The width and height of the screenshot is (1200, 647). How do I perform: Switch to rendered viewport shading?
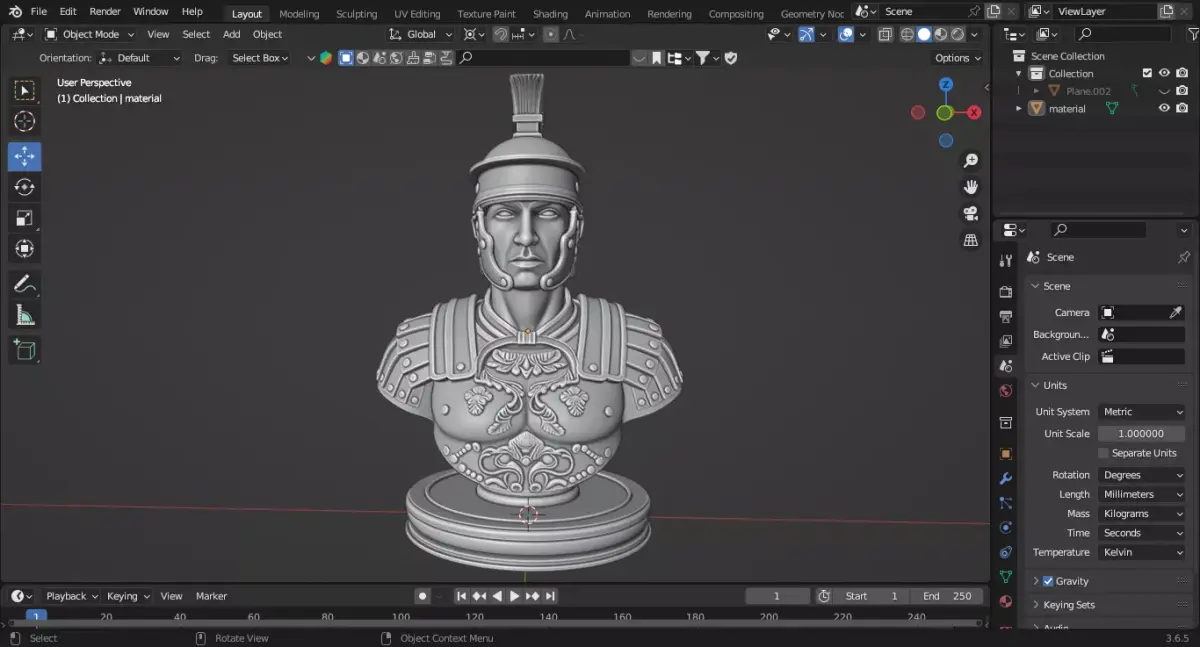958,34
